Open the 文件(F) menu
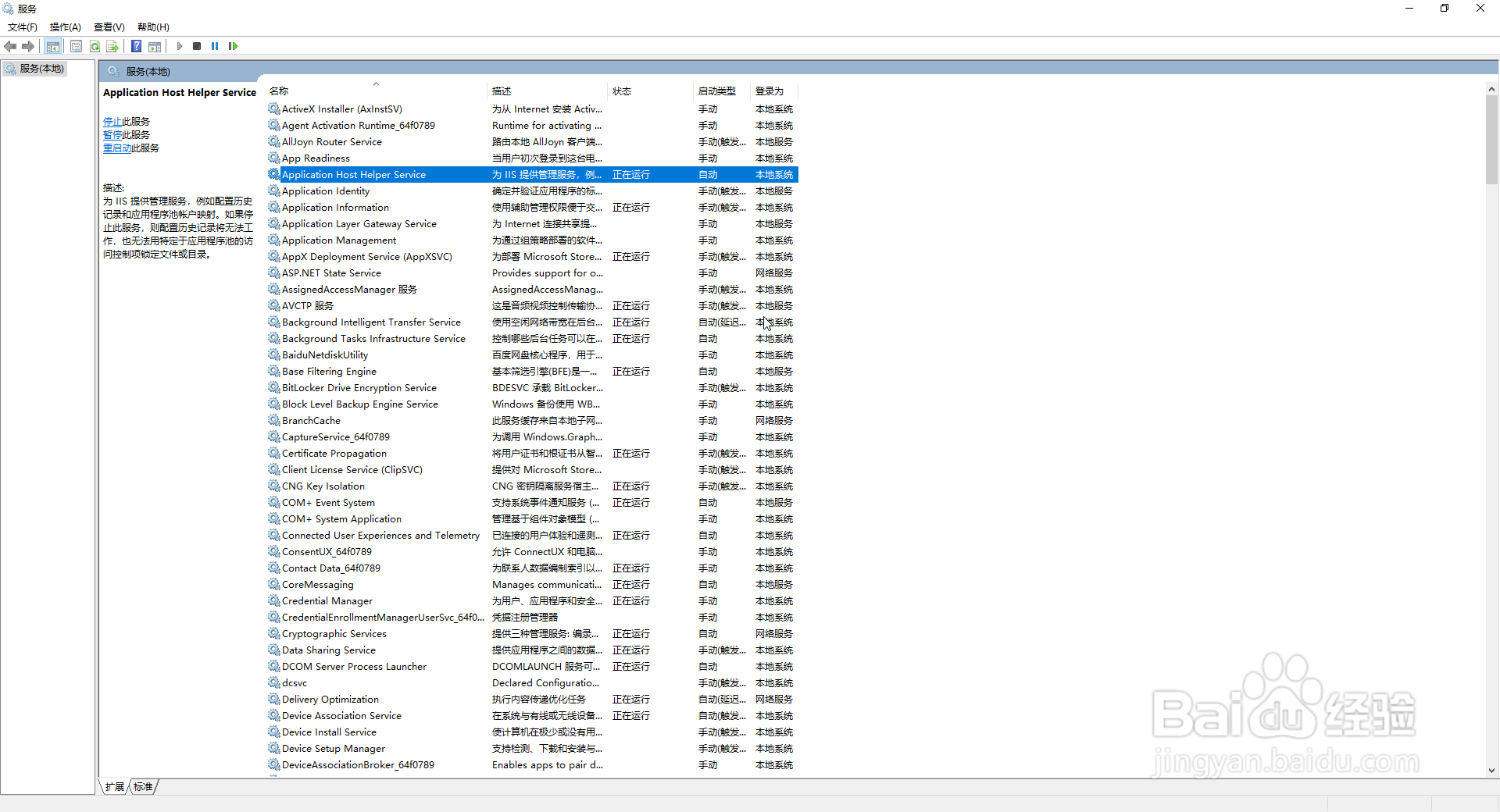 pyautogui.click(x=23, y=27)
